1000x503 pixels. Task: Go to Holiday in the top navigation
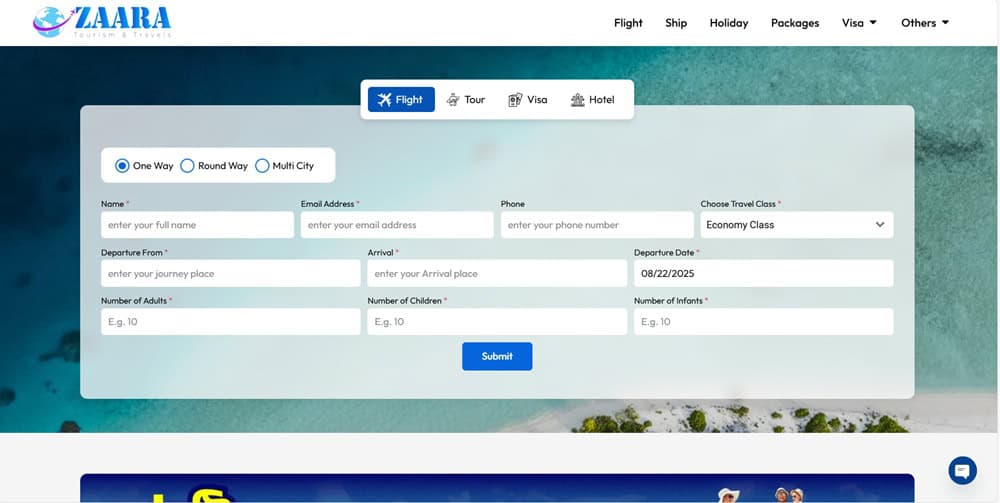[x=728, y=23]
